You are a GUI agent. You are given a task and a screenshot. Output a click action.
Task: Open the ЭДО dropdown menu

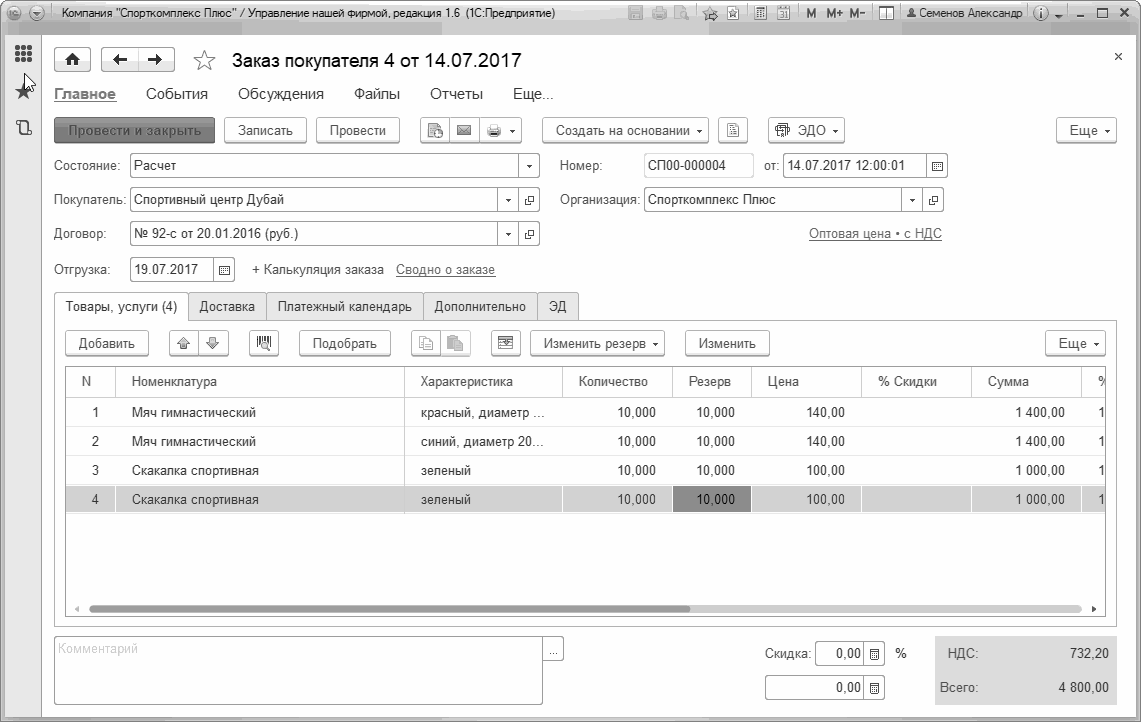806,131
